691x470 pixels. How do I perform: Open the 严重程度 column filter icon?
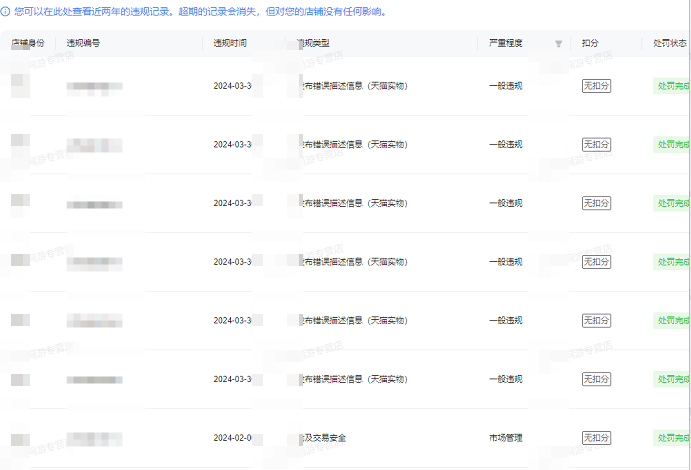[x=558, y=44]
